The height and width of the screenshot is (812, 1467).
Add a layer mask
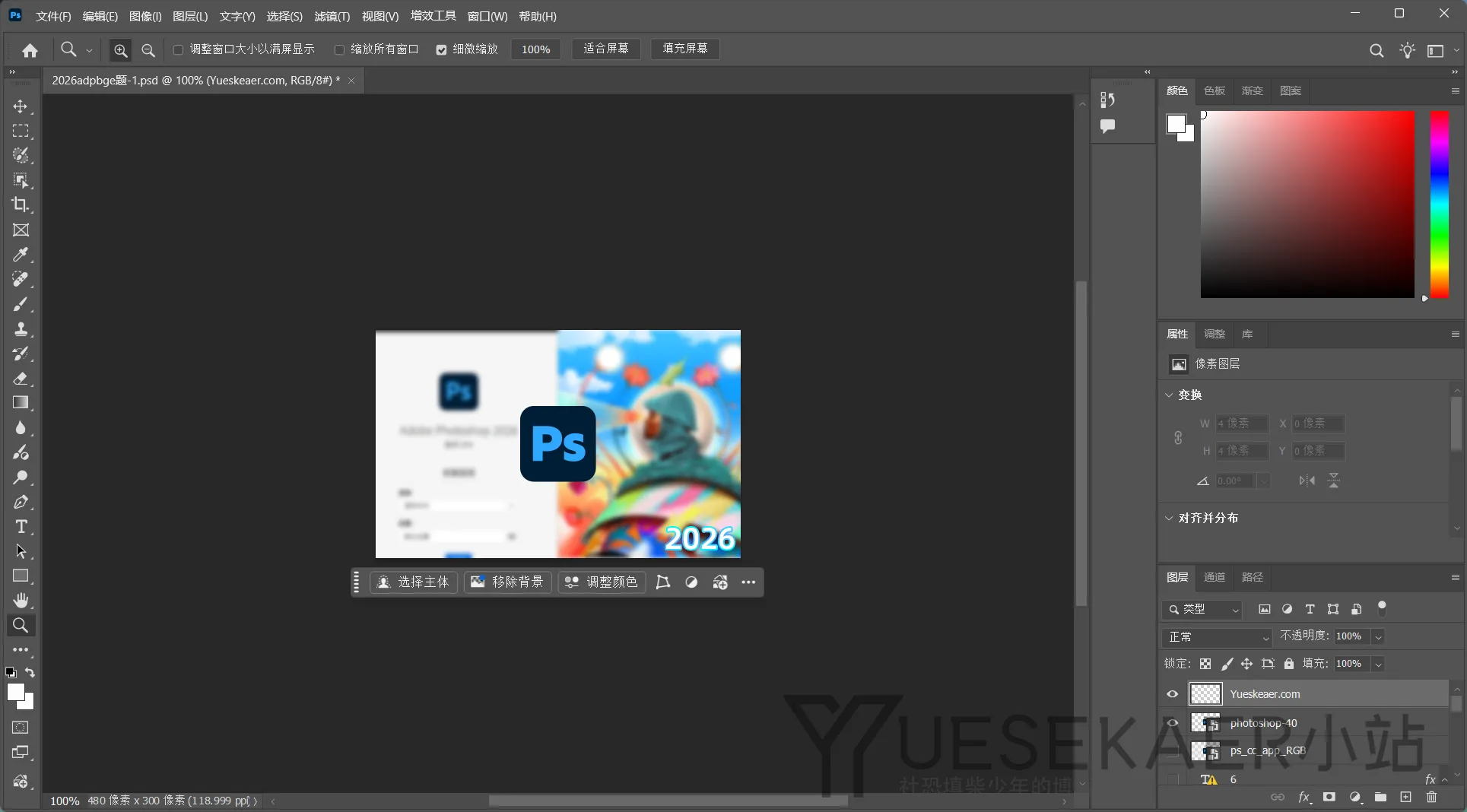pos(1329,797)
